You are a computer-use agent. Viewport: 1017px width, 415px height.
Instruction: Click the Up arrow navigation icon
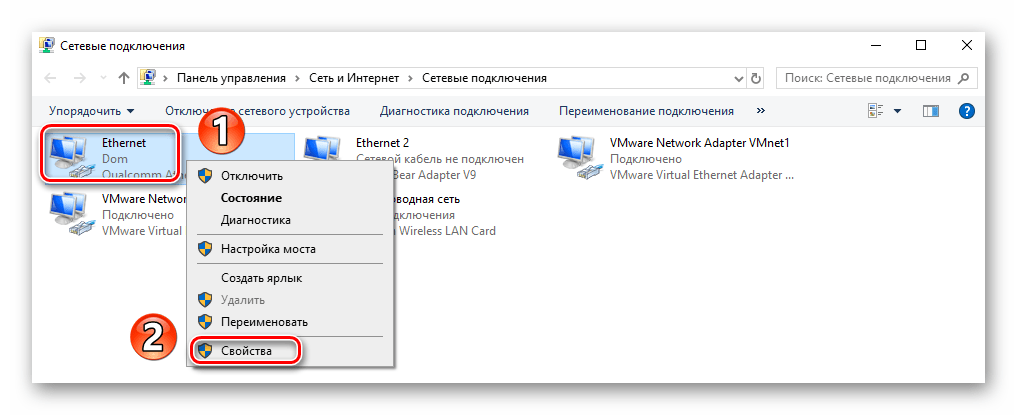pos(124,78)
